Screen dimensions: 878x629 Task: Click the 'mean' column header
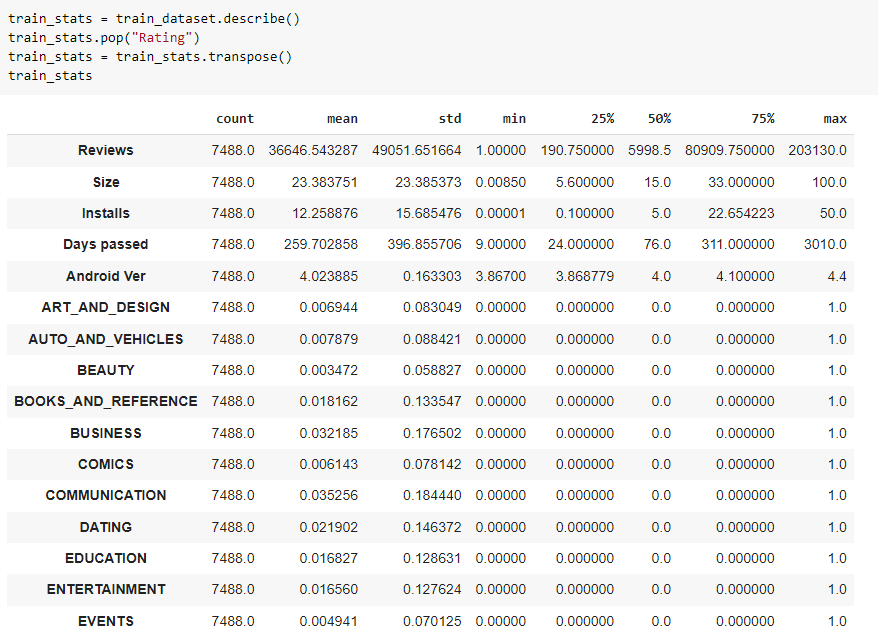342,119
